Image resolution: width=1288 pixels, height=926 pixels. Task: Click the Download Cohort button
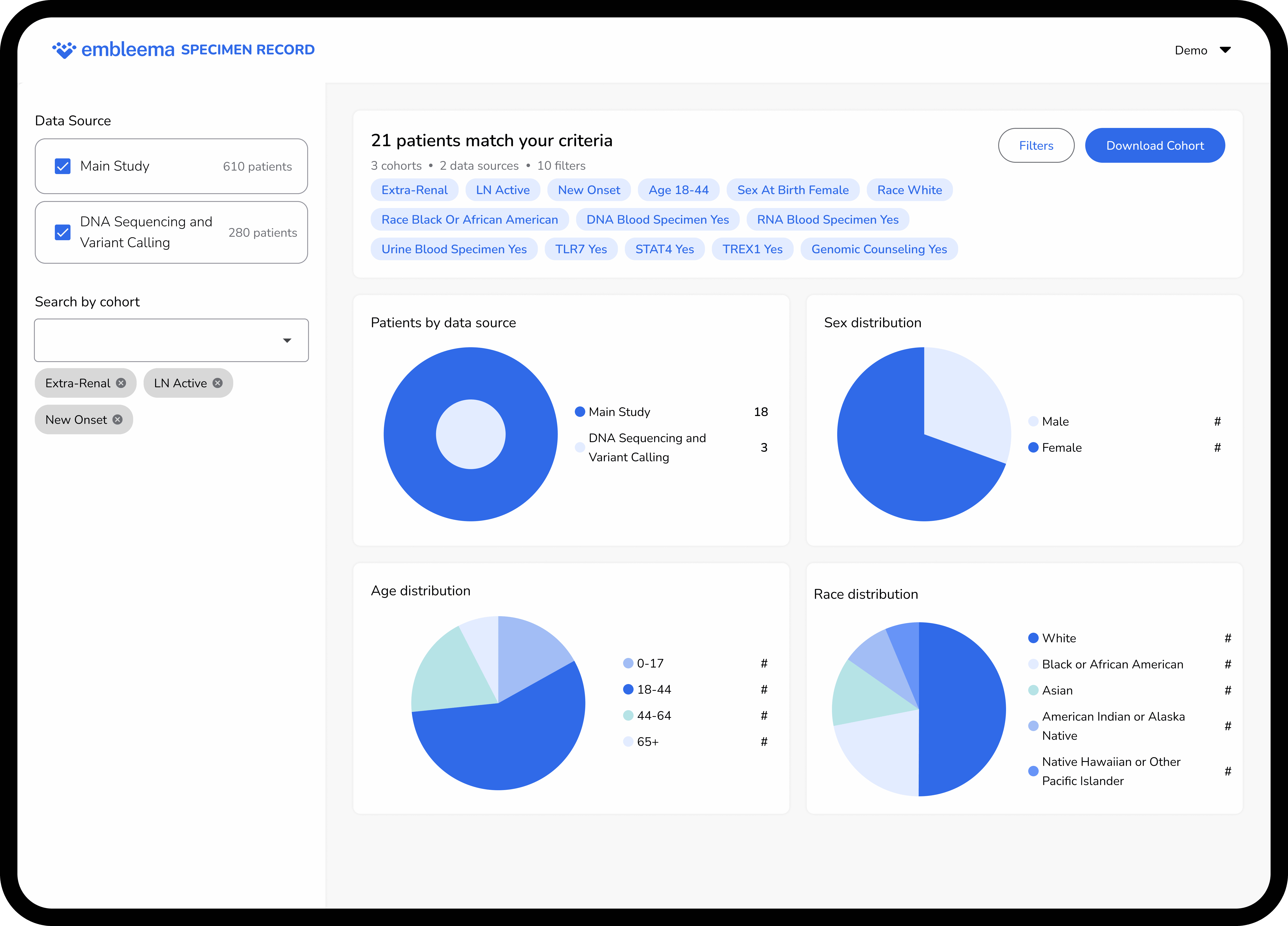[x=1155, y=145]
